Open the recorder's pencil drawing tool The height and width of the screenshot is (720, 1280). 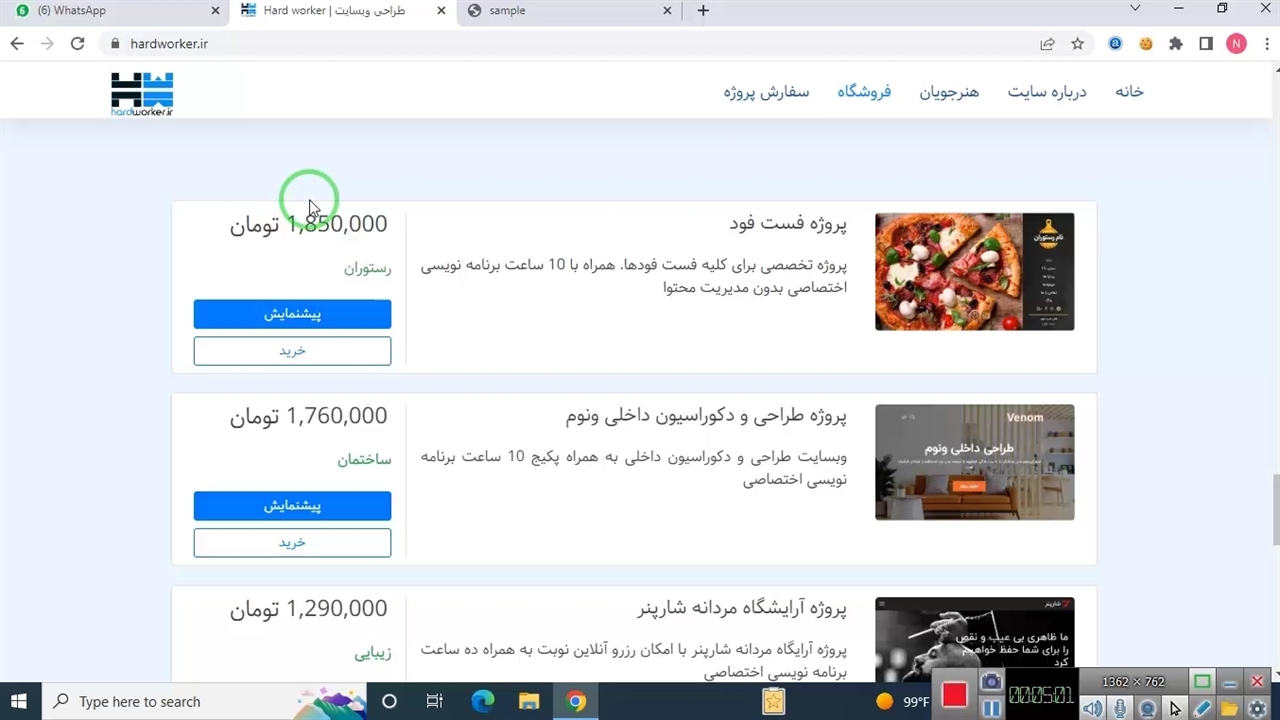(x=1202, y=709)
